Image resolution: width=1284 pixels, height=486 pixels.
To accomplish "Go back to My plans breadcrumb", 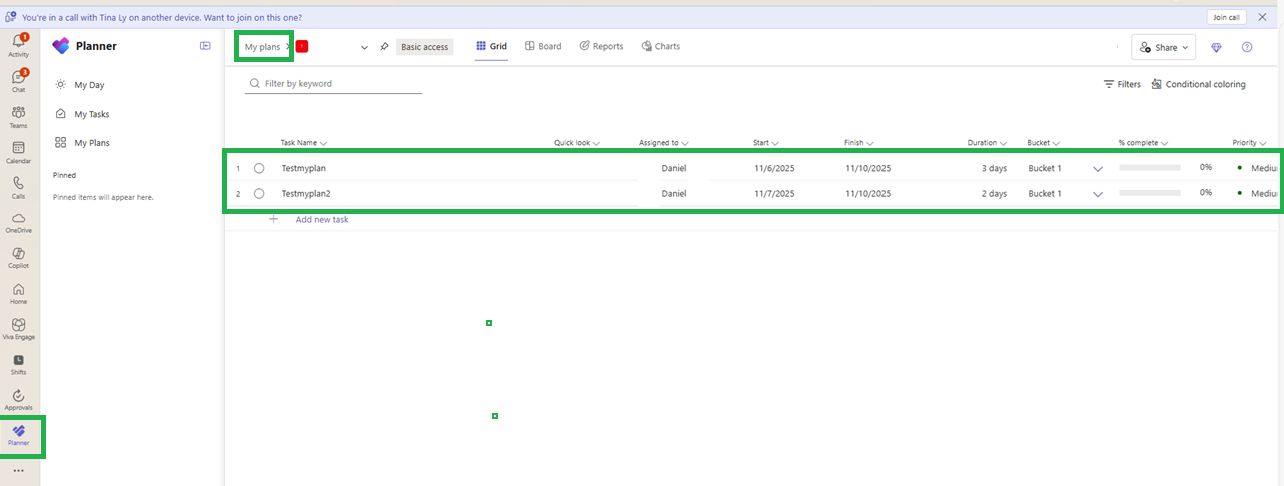I will pos(262,47).
